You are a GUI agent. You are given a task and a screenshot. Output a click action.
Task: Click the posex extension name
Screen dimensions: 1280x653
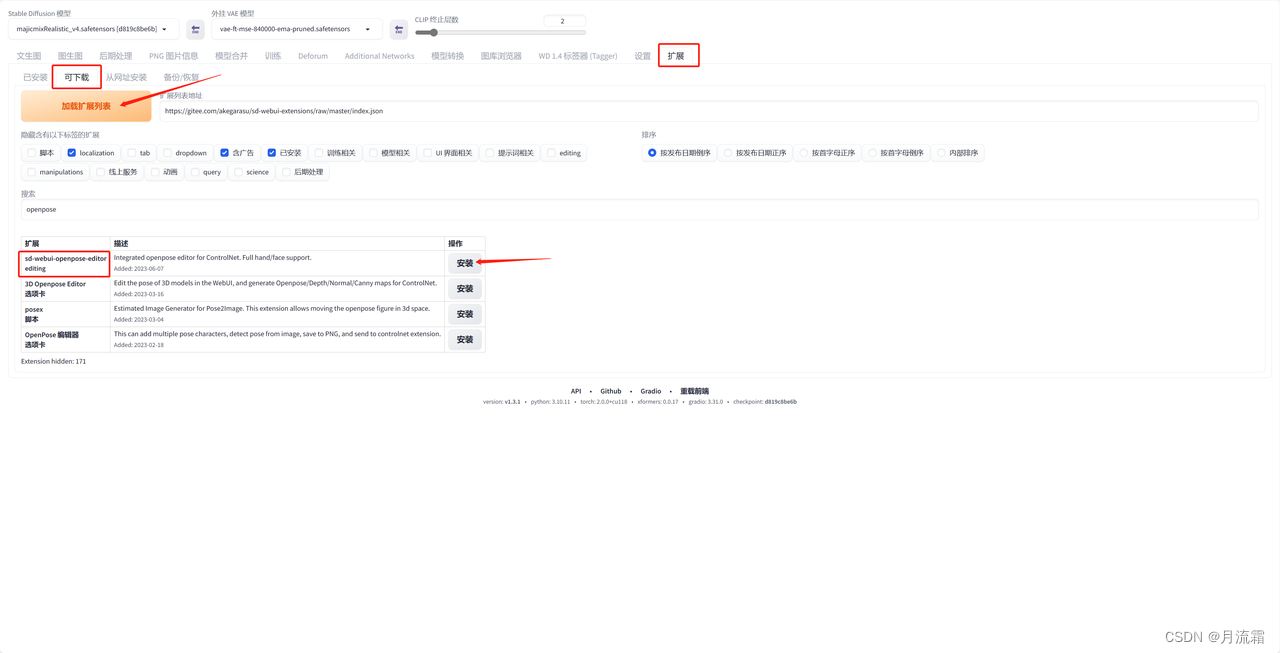tap(34, 309)
